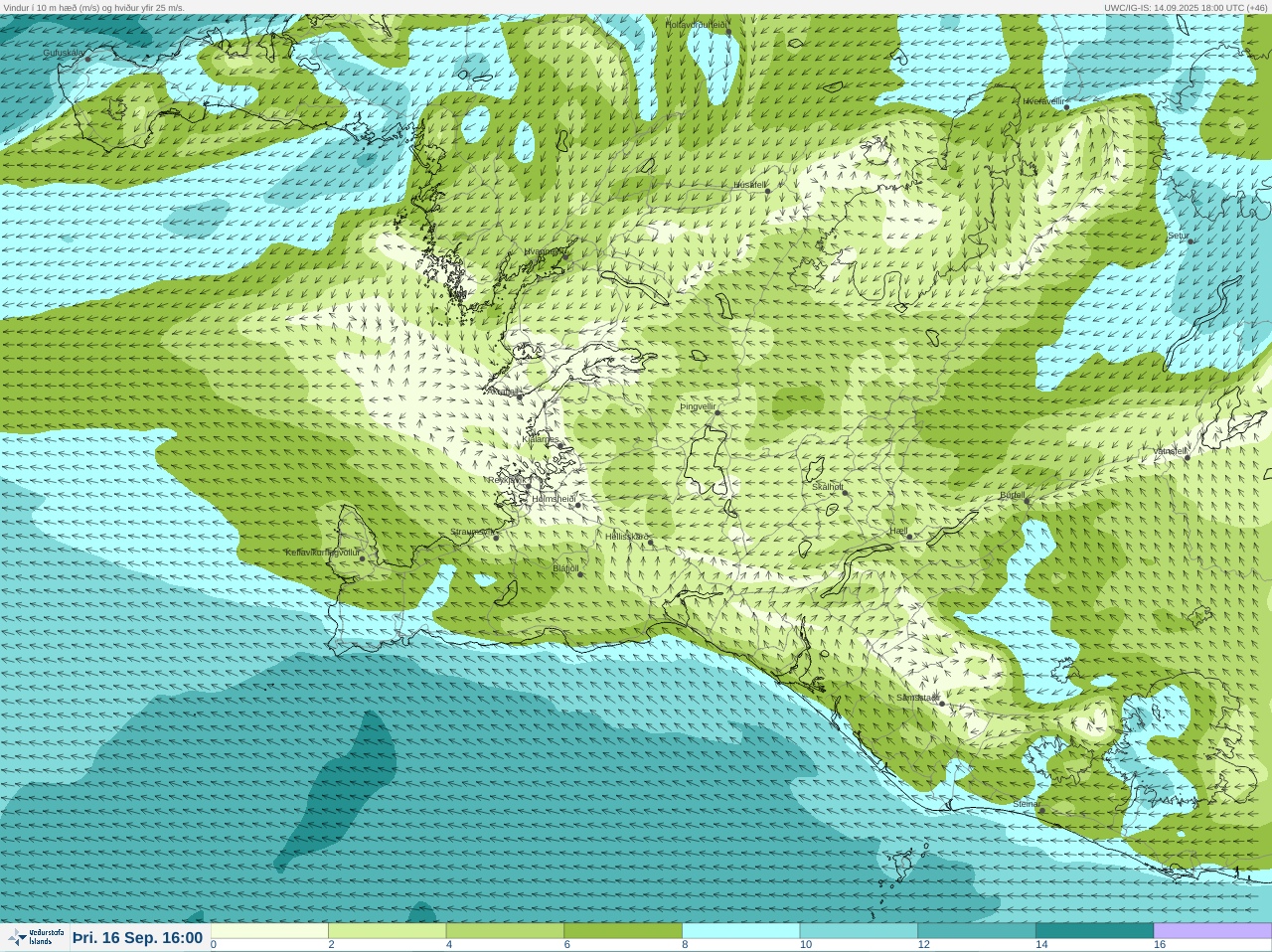Select the Keflavíkurflugvöllur station label

click(322, 553)
